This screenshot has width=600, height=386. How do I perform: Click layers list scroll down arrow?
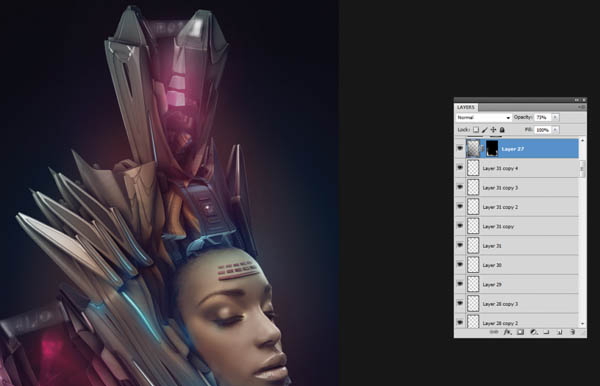582,324
